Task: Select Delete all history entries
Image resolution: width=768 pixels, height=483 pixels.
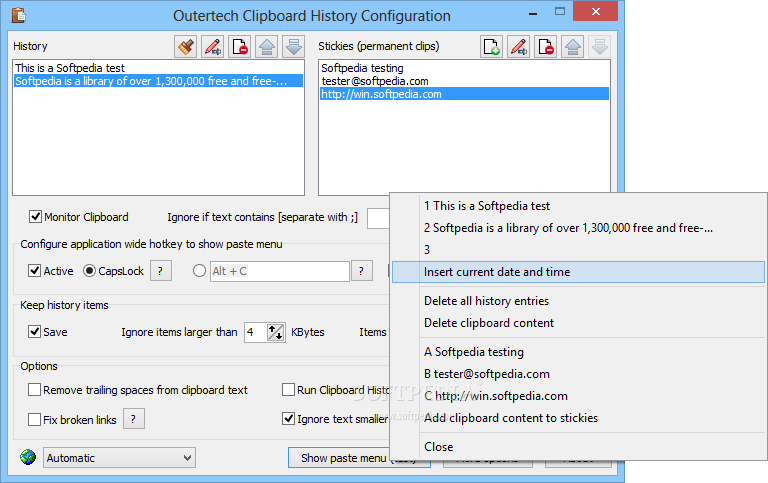Action: [x=578, y=301]
